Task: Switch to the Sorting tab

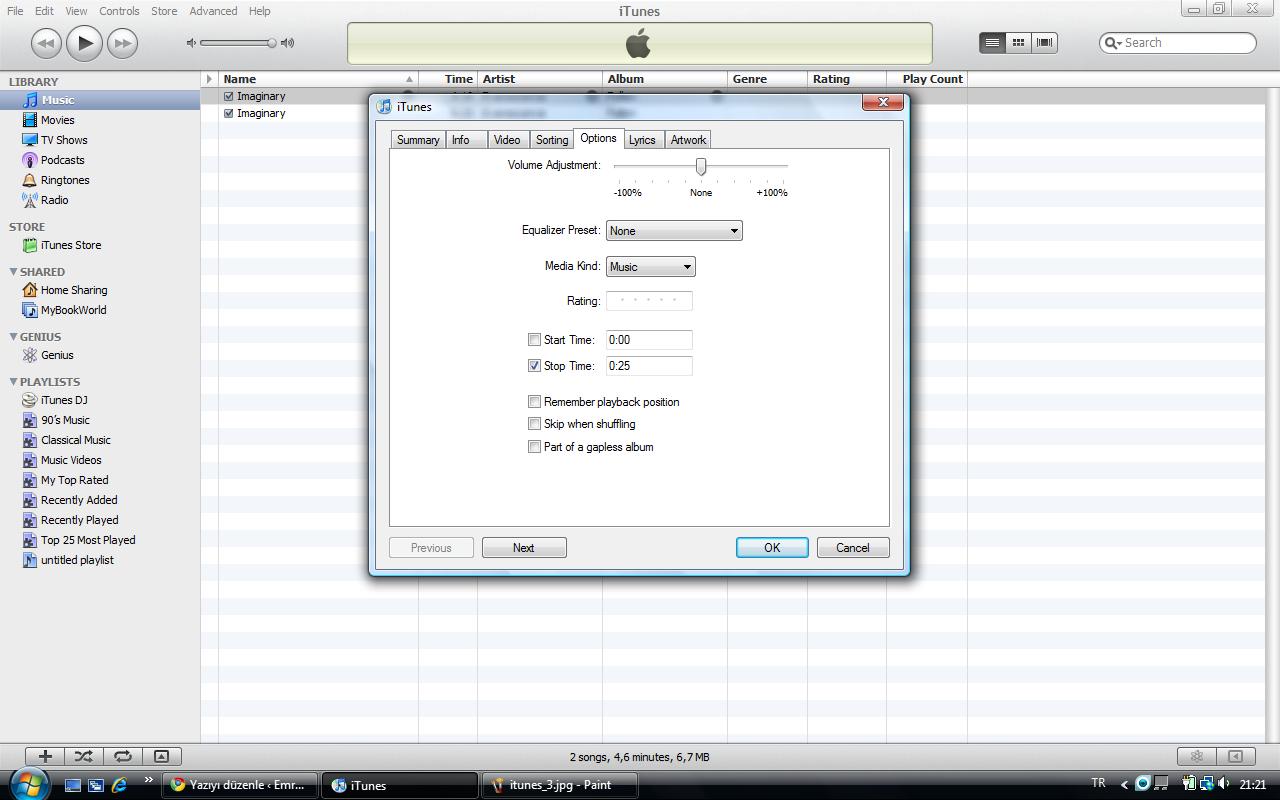Action: 551,140
